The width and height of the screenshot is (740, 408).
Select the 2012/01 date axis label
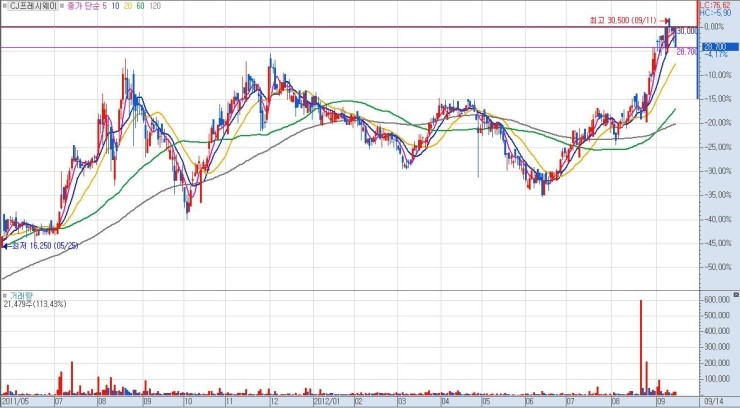[328, 401]
